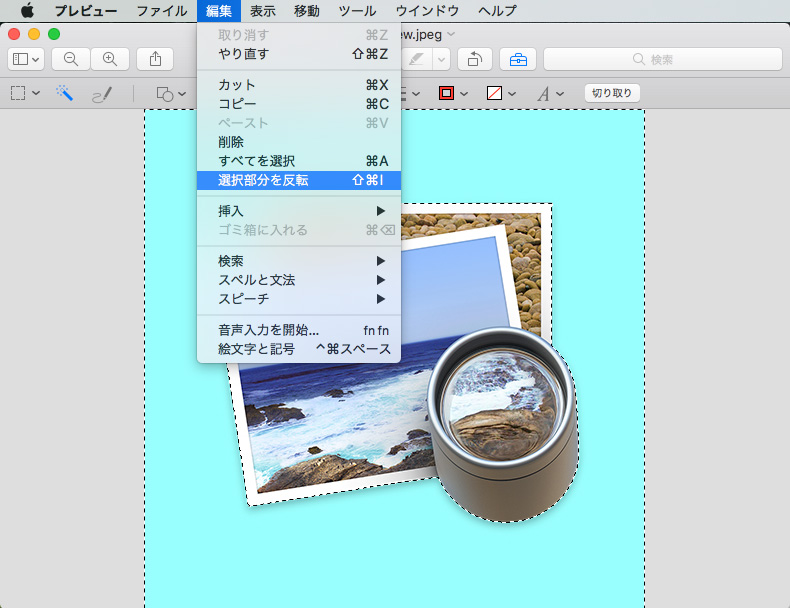This screenshot has height=608, width=790.
Task: Toggle the markup toolbox icon
Action: coord(518,59)
